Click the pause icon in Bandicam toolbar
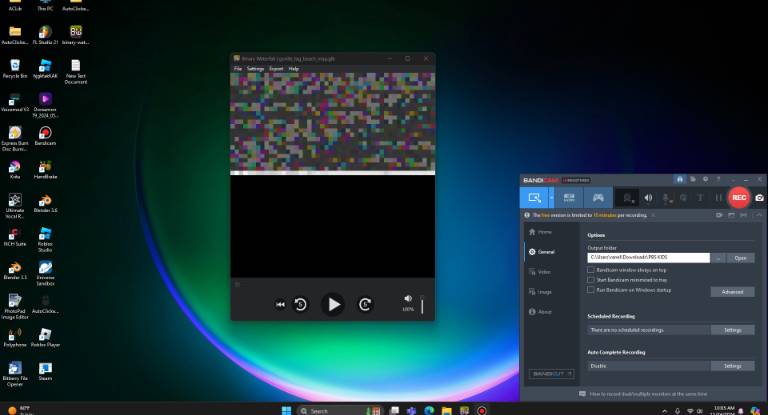 click(x=718, y=197)
